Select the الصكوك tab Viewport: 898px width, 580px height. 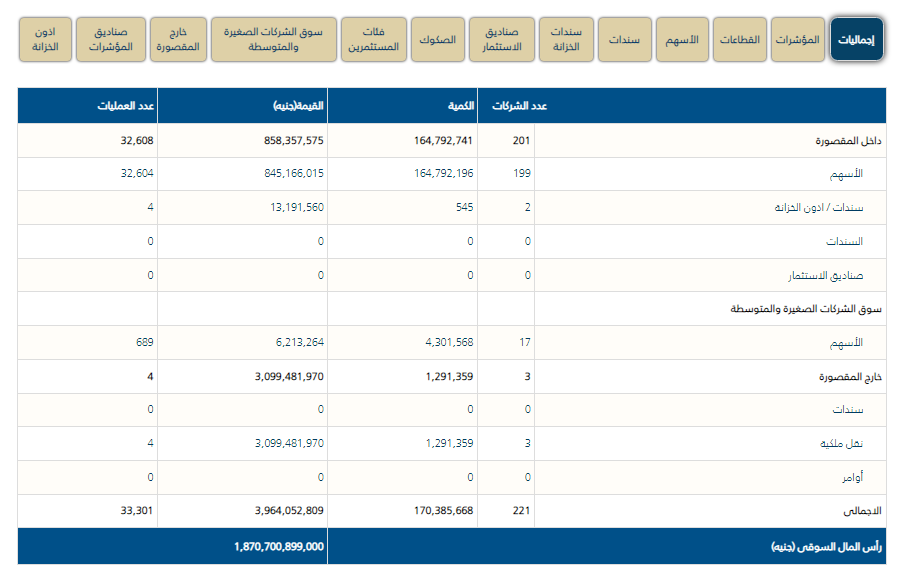coord(435,39)
